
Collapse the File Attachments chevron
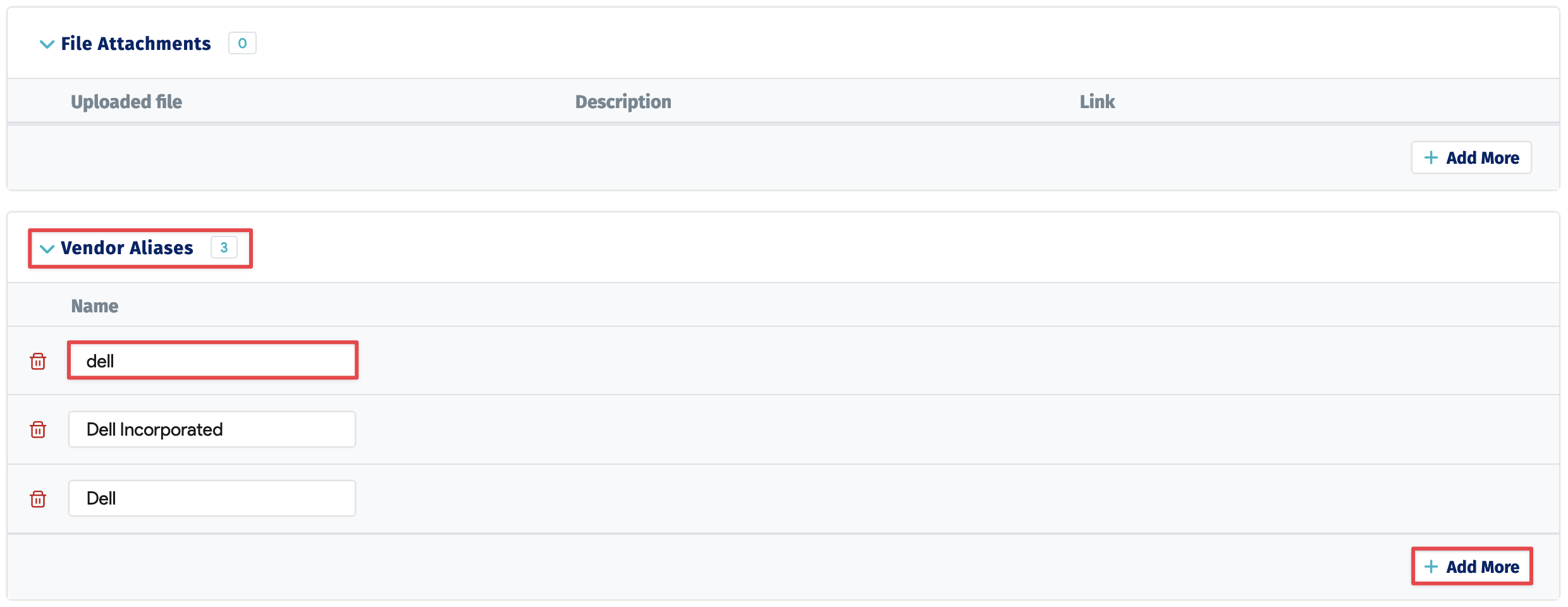coord(47,44)
